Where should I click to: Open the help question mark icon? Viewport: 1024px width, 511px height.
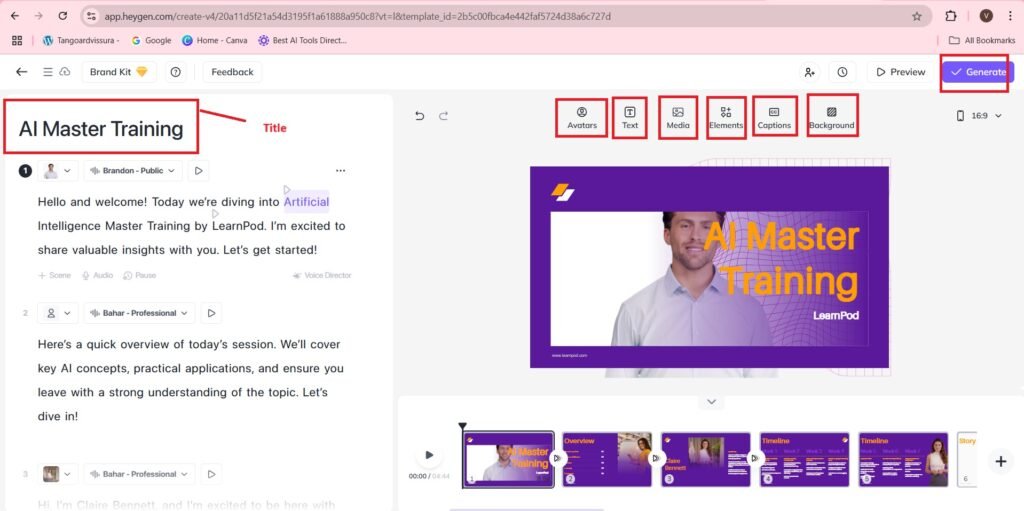[x=175, y=72]
